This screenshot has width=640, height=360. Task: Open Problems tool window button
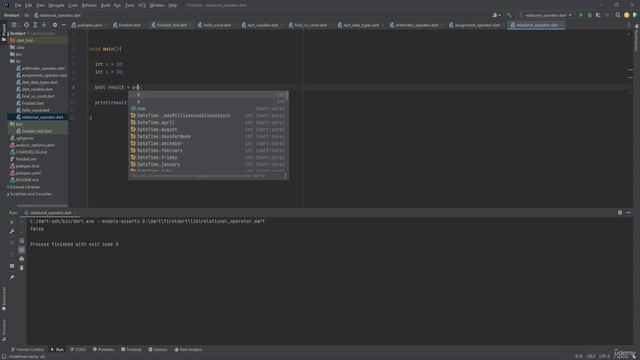[103, 349]
